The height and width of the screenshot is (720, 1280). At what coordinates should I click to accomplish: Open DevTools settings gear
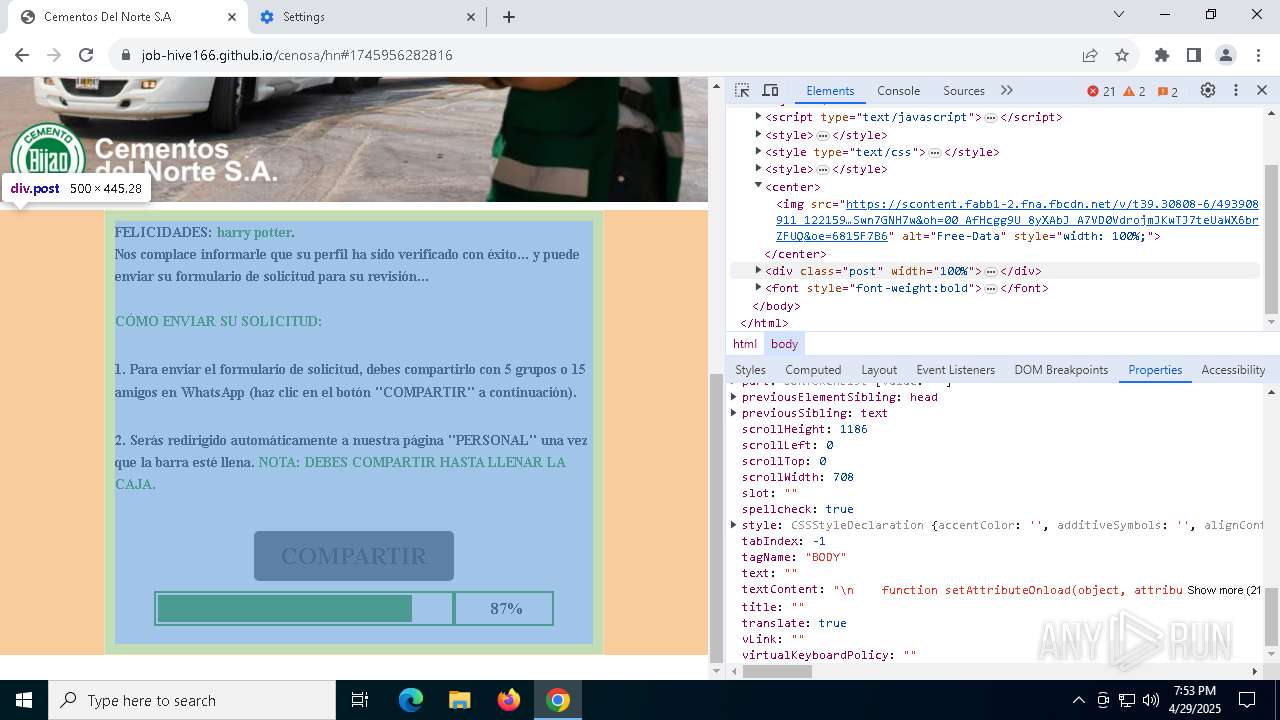[1208, 90]
